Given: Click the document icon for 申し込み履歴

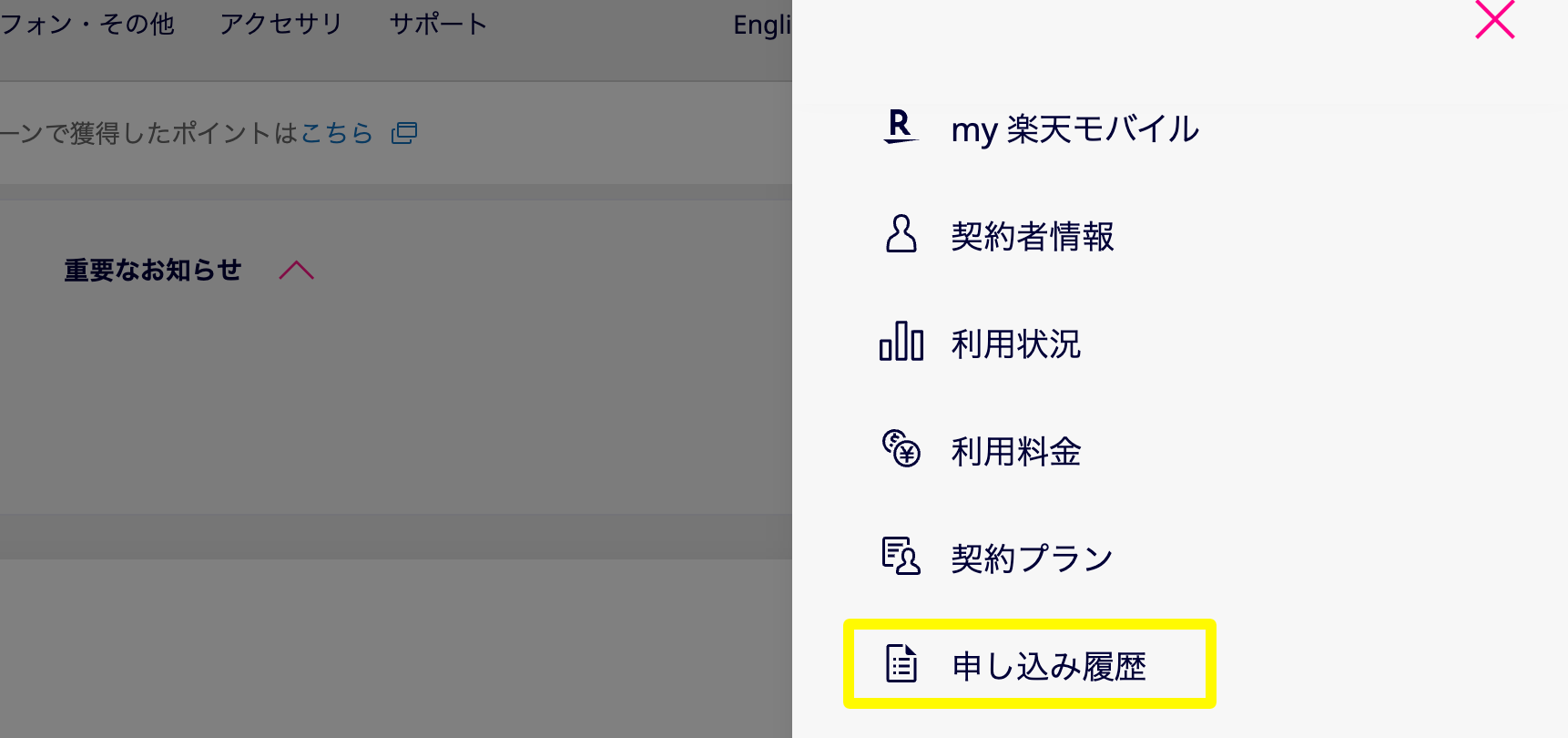Looking at the screenshot, I should tap(901, 663).
